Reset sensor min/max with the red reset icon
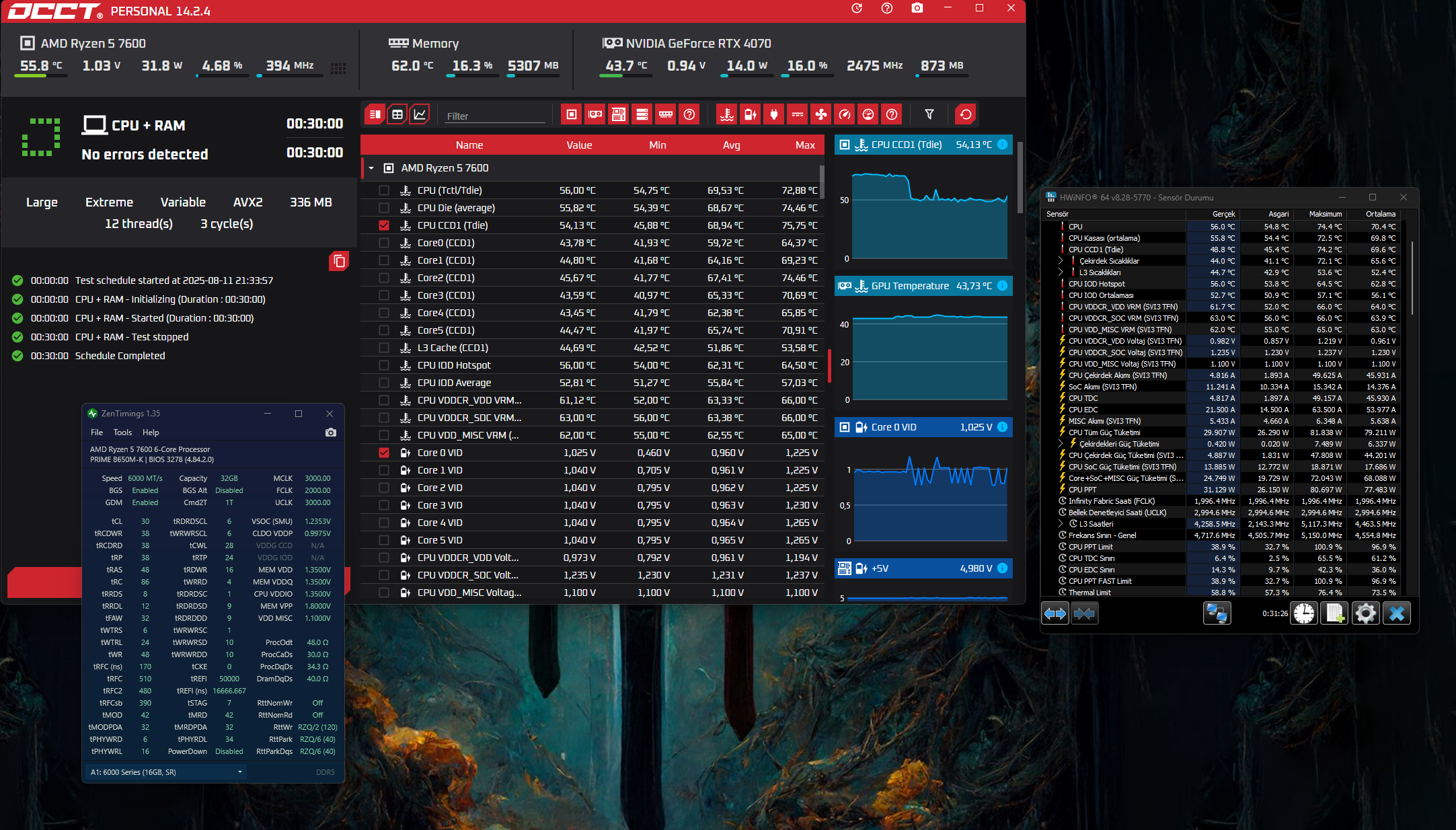1456x830 pixels. [966, 114]
